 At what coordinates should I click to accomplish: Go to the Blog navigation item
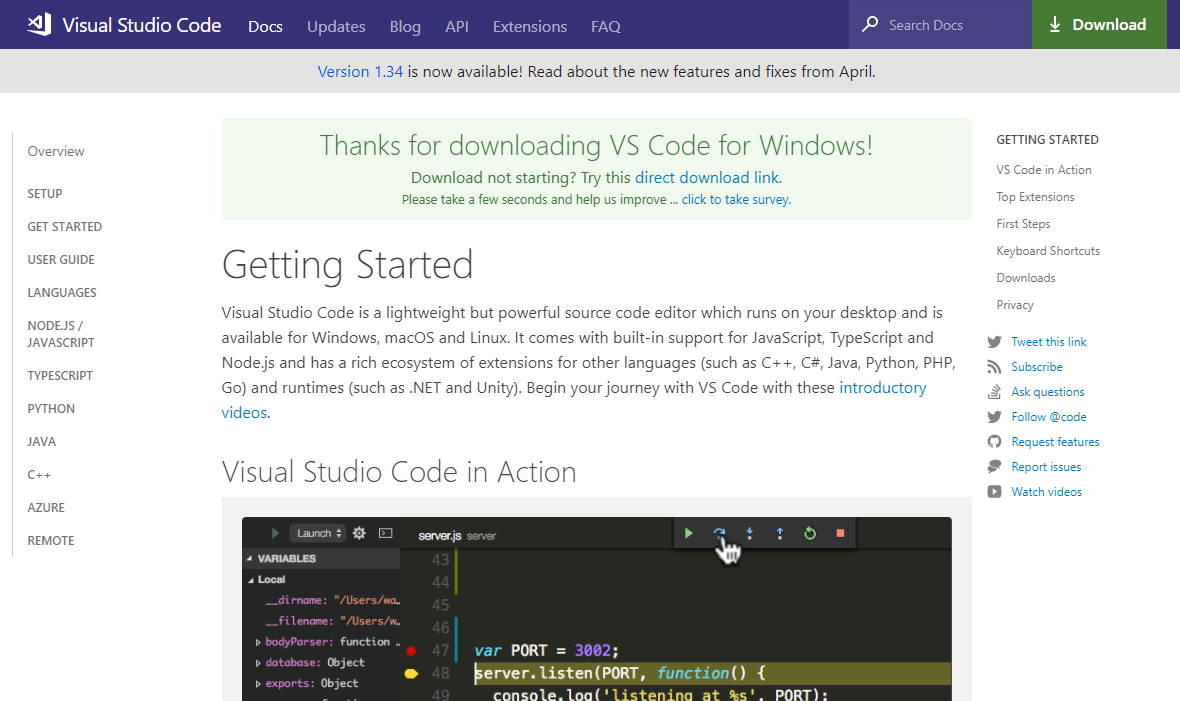(x=405, y=26)
